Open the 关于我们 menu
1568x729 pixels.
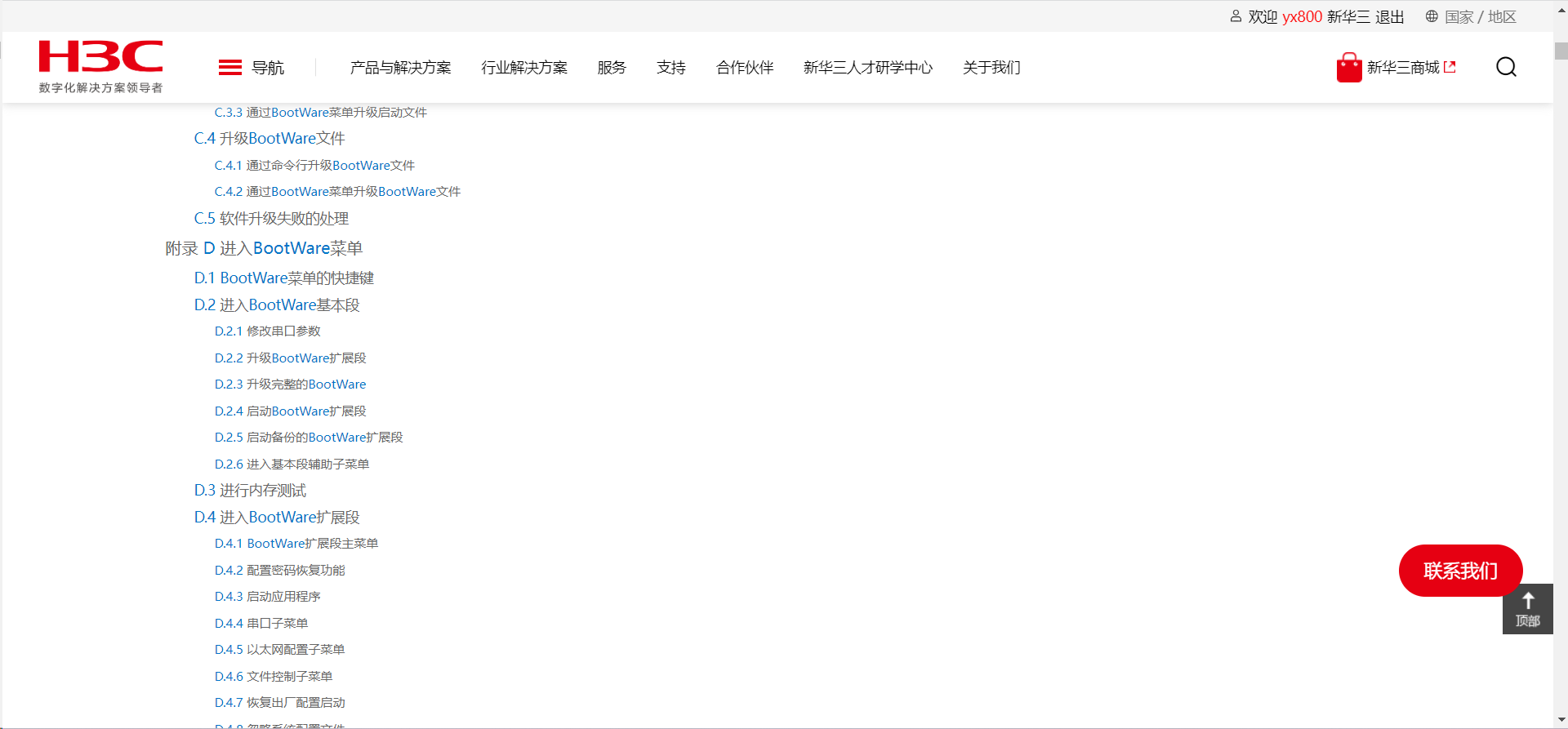(991, 68)
